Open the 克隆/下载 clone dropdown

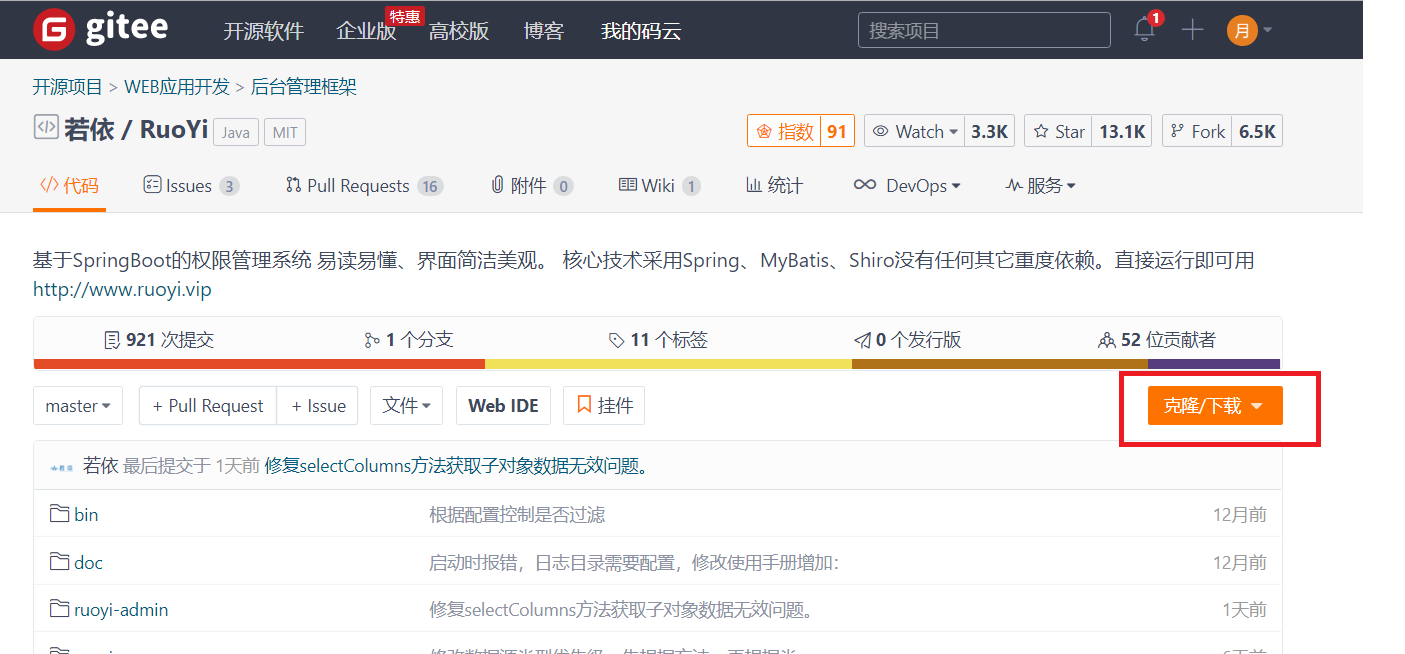coord(1215,406)
